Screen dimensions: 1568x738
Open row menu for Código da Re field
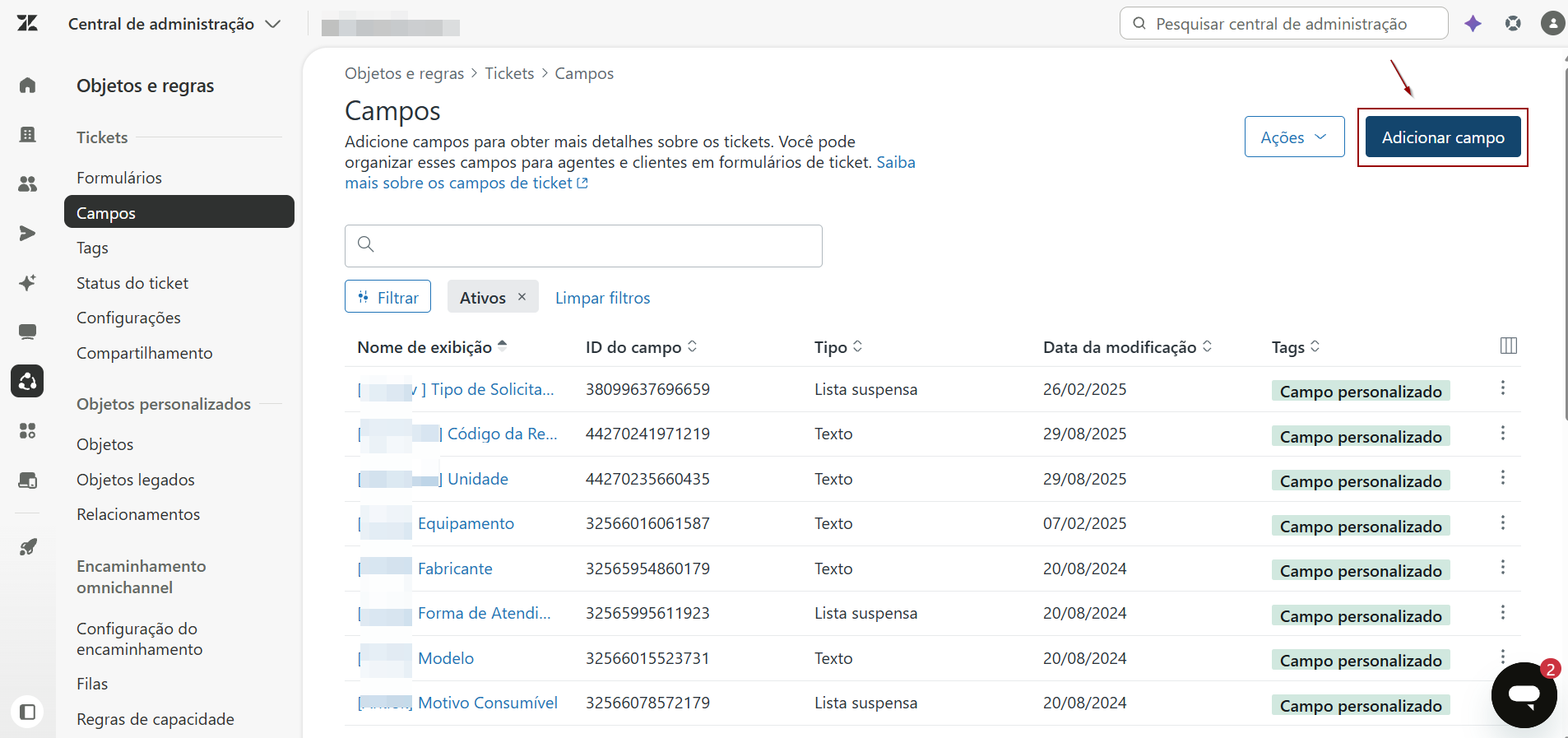(x=1503, y=433)
